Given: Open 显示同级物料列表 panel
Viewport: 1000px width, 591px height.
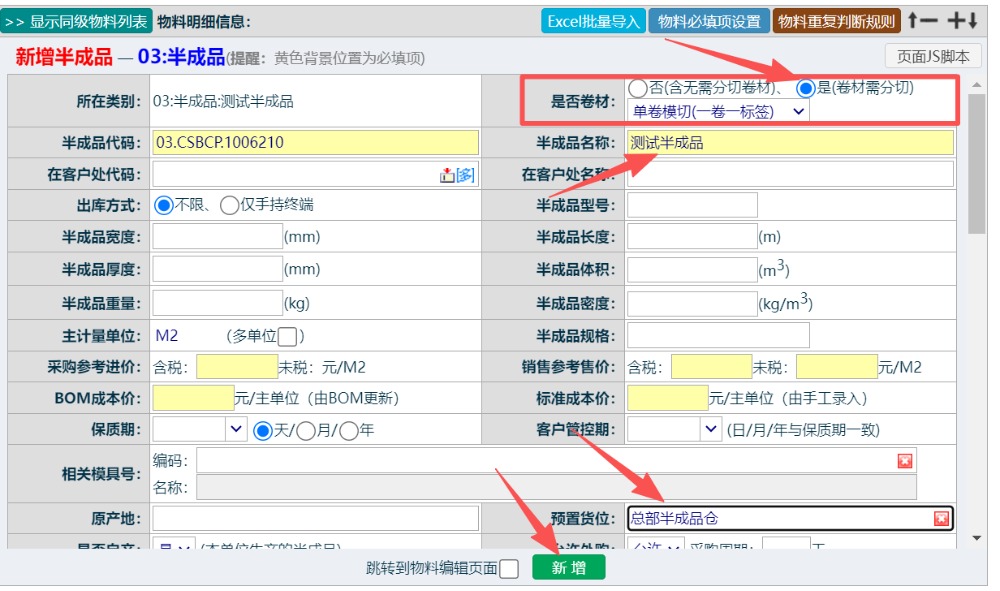Looking at the screenshot, I should tap(76, 21).
